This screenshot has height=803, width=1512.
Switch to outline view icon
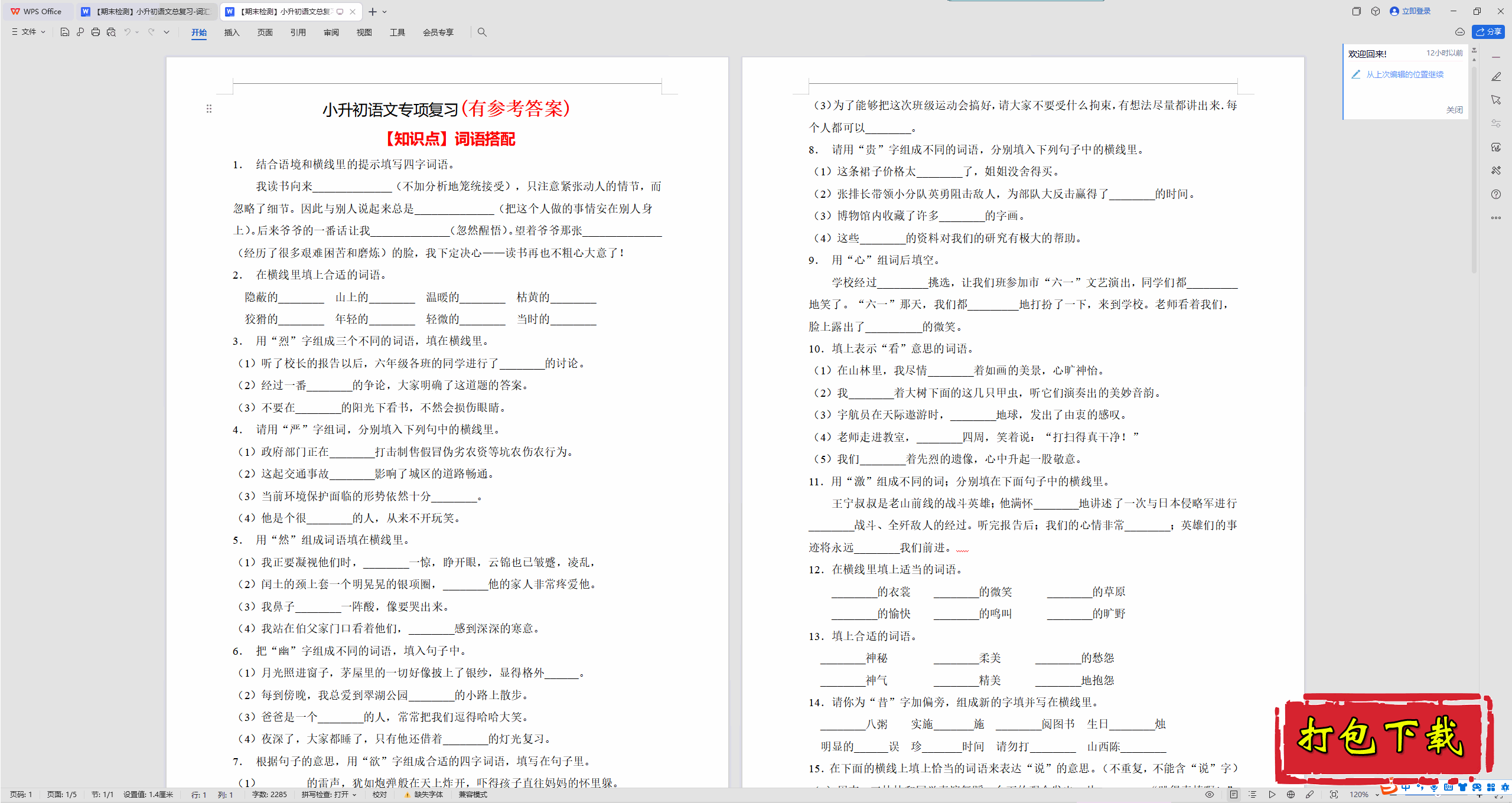[1253, 795]
